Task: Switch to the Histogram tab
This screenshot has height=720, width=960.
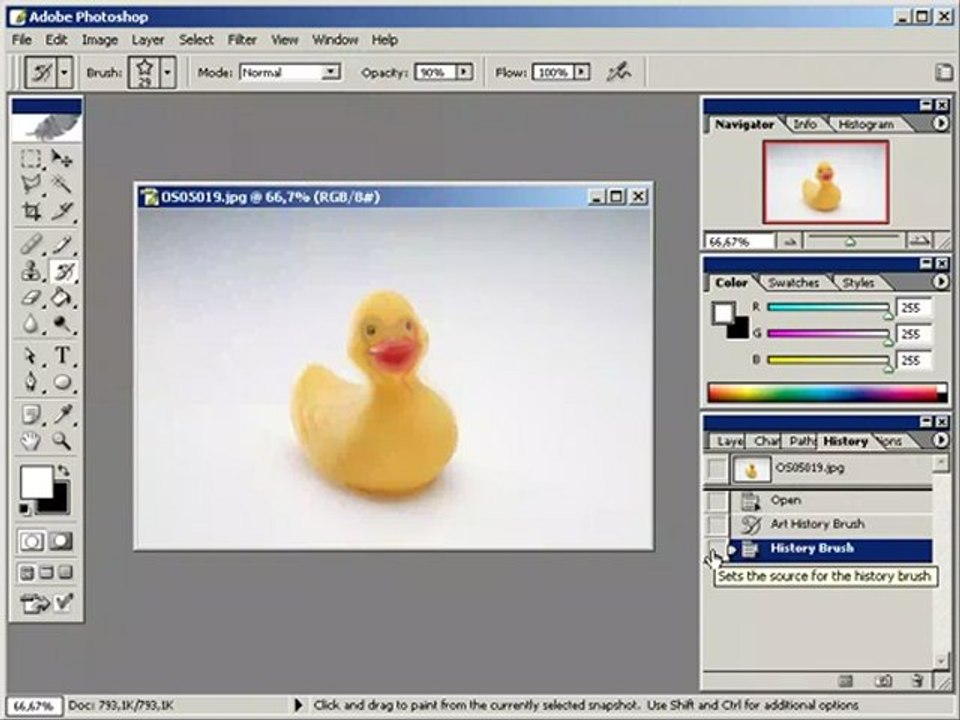Action: (x=866, y=124)
